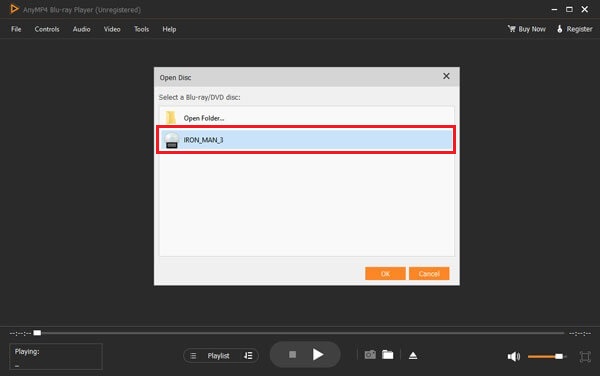Click the playback progress bar handle
The height and width of the screenshot is (376, 600).
click(x=37, y=333)
